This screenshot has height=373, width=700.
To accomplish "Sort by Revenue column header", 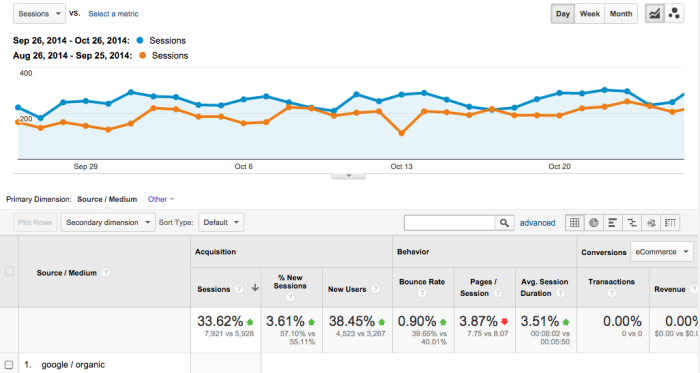I will (670, 289).
